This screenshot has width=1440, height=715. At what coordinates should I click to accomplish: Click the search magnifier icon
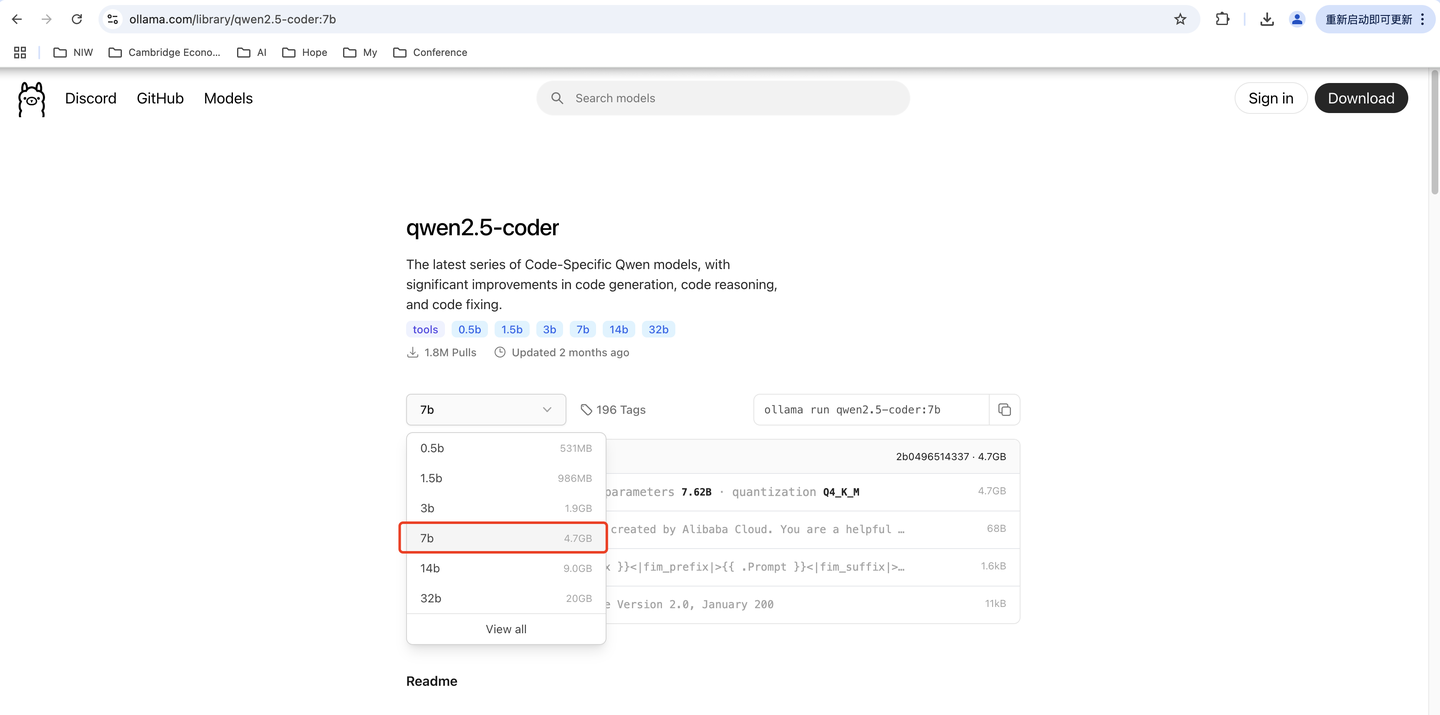pyautogui.click(x=558, y=98)
